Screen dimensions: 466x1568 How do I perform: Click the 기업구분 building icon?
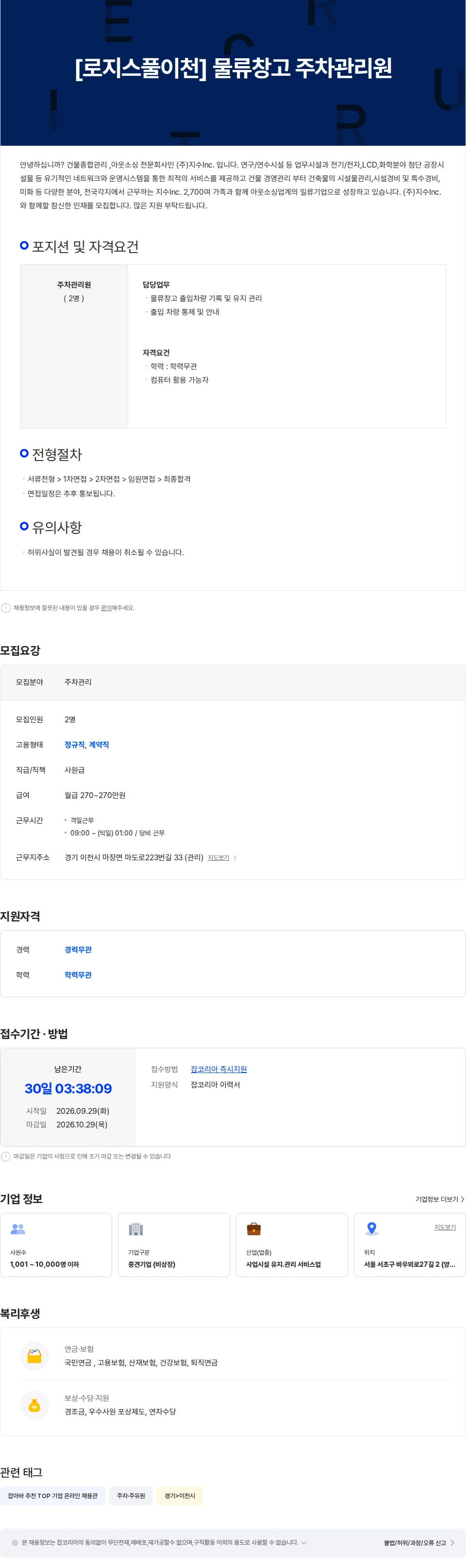pyautogui.click(x=135, y=1229)
